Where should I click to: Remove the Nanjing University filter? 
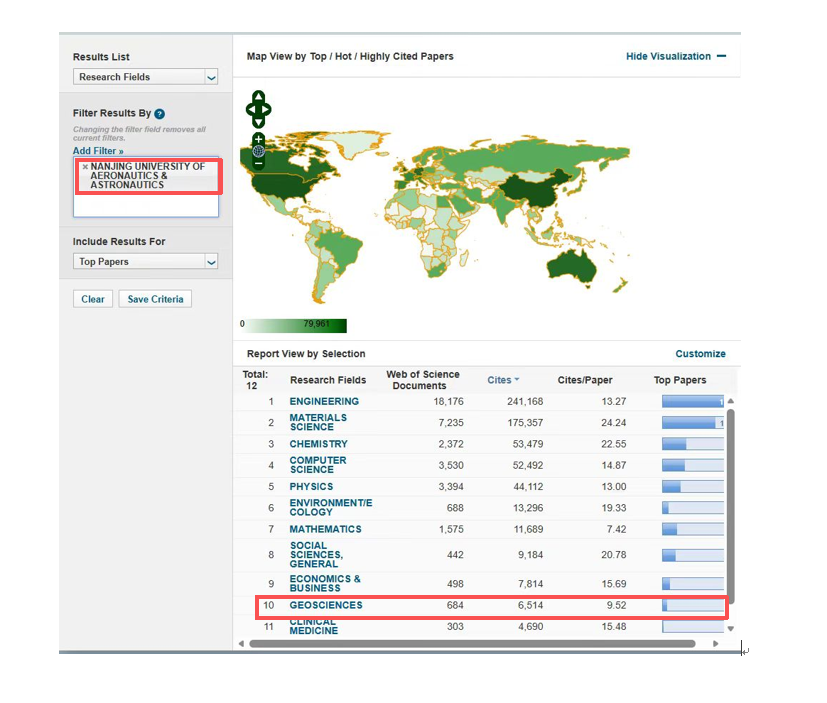pyautogui.click(x=84, y=167)
